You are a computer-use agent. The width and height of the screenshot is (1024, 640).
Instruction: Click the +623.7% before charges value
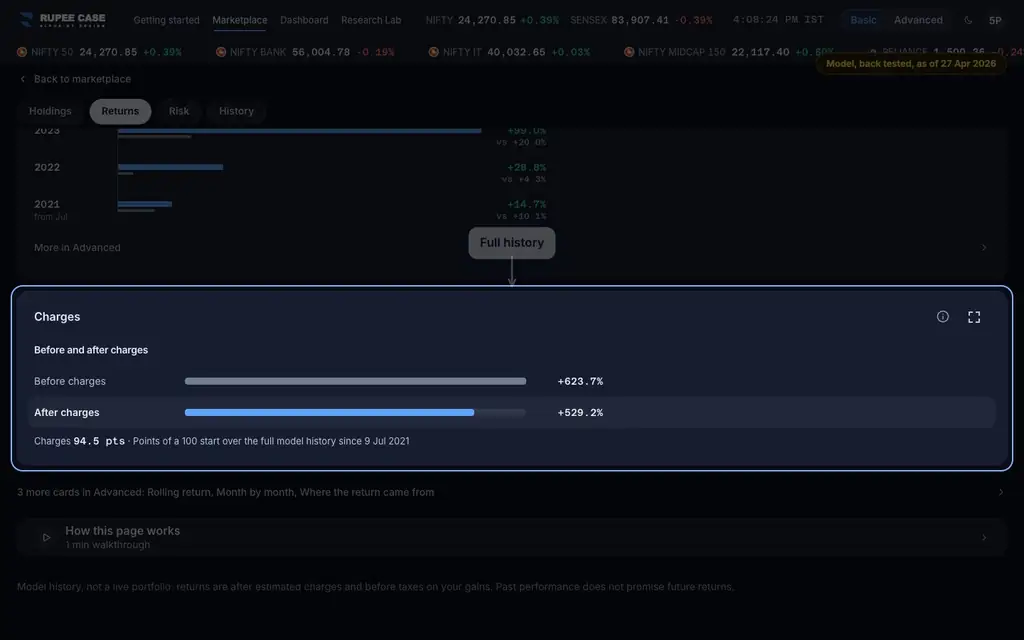click(x=580, y=381)
